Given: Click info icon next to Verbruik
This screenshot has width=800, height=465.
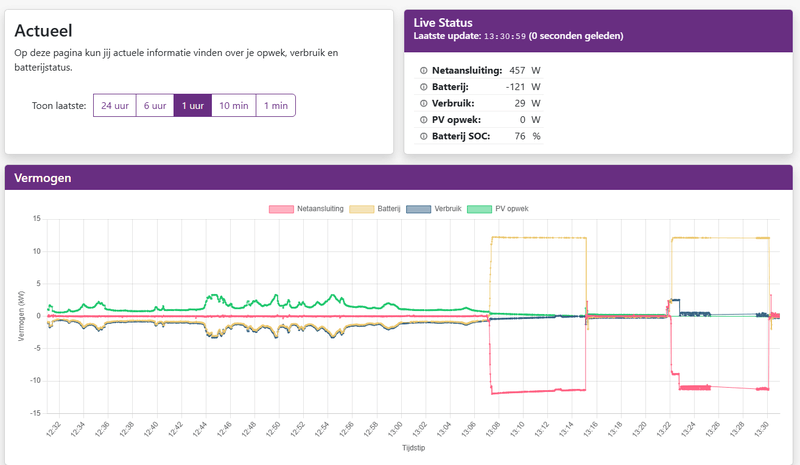Looking at the screenshot, I should [423, 104].
